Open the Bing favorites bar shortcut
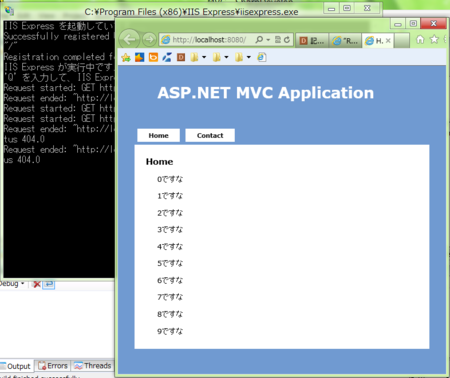This screenshot has width=450, height=378. coord(153,57)
